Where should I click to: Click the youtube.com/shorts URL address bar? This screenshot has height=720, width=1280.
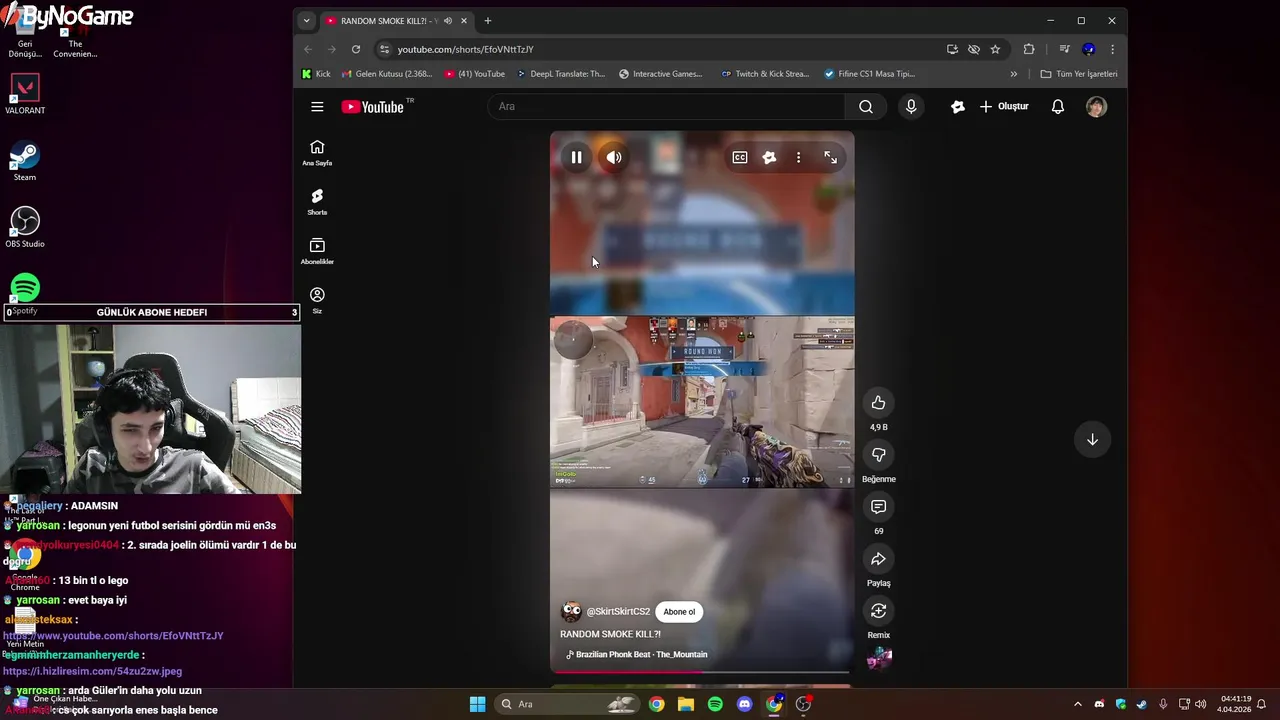(465, 49)
